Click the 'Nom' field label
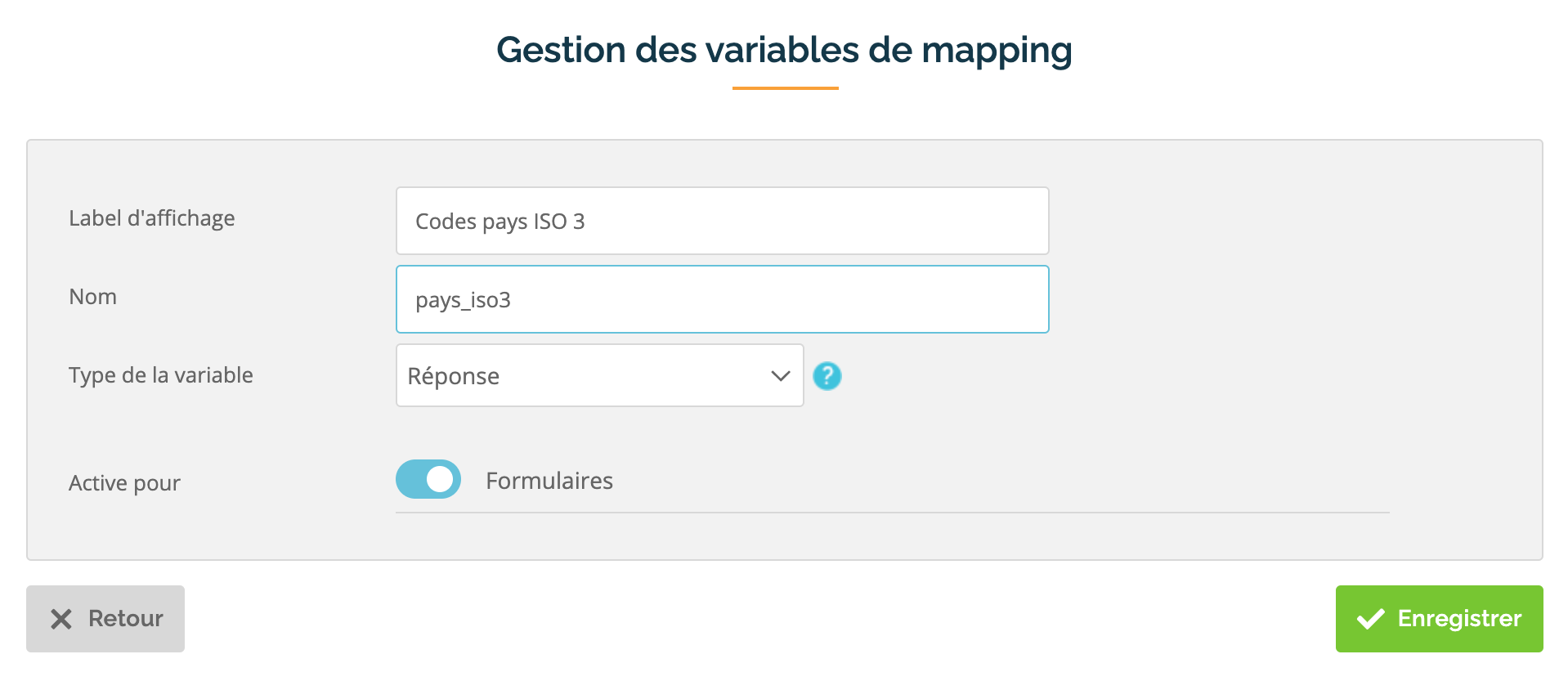Screen dimensions: 1568x690 pos(93,297)
